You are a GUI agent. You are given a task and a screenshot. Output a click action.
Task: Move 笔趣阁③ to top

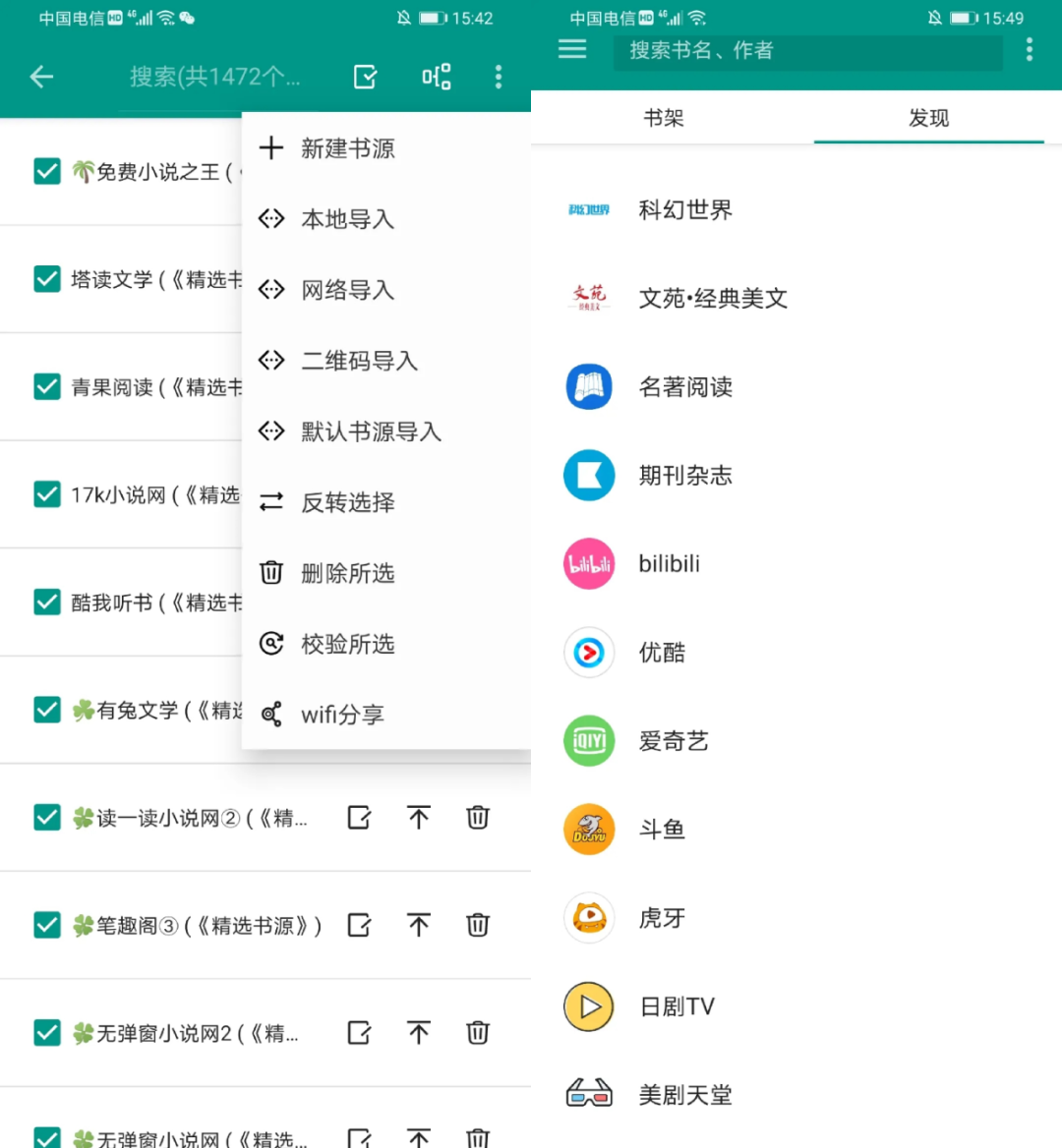(418, 925)
